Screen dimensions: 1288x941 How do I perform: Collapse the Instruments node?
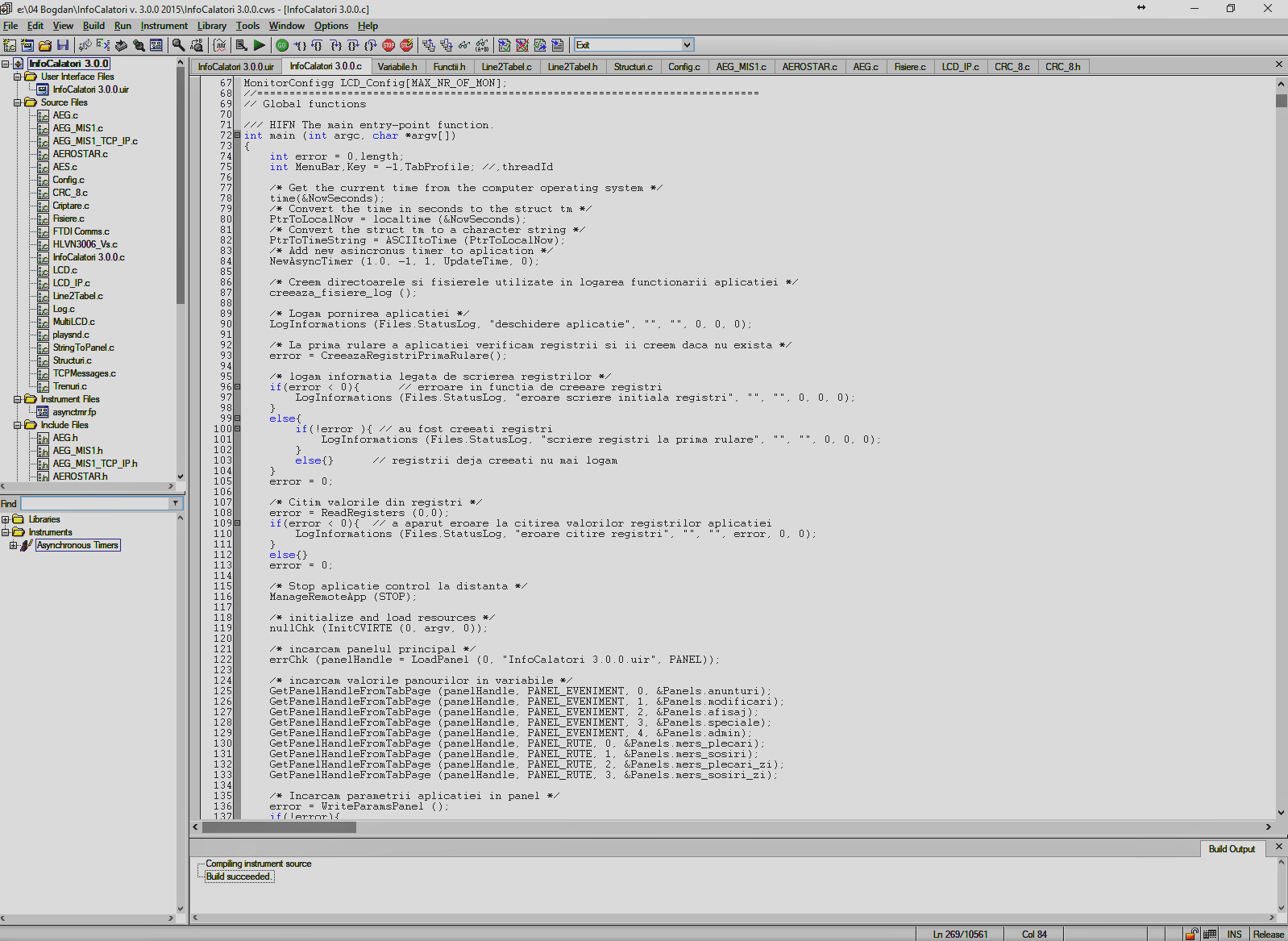click(6, 532)
